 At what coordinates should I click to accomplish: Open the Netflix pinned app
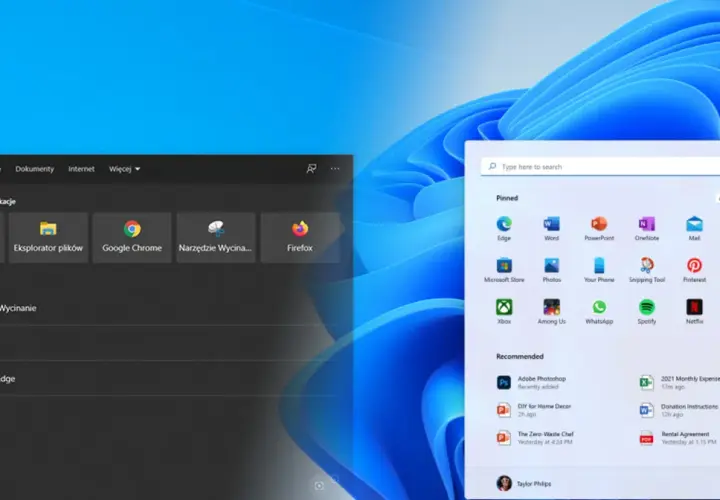coord(694,312)
